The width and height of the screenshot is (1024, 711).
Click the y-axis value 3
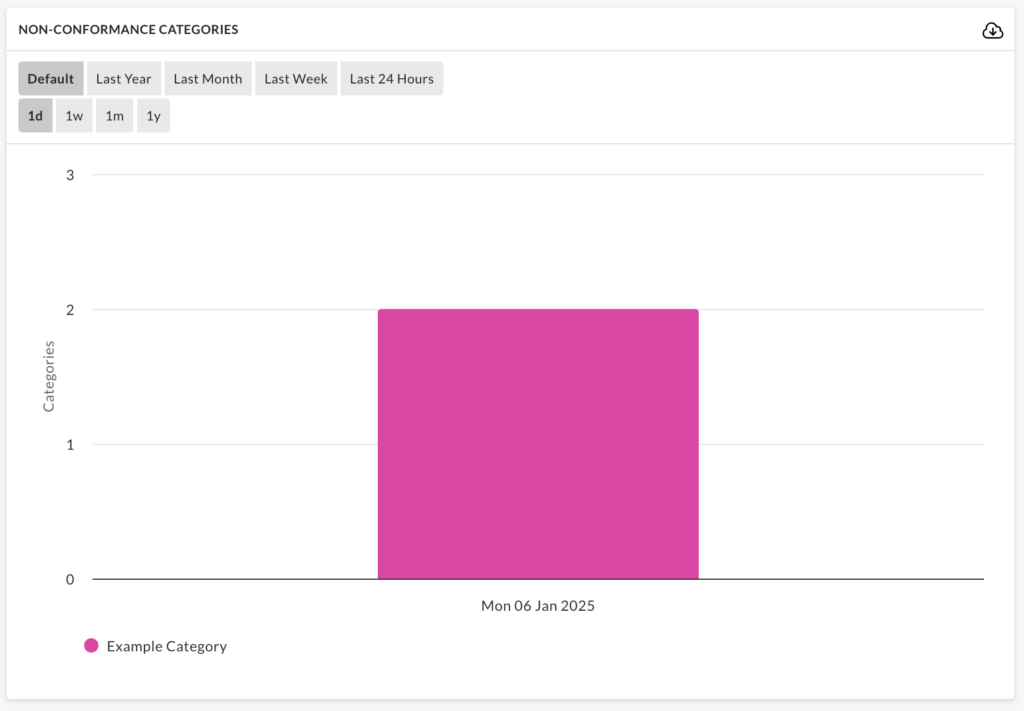point(70,175)
